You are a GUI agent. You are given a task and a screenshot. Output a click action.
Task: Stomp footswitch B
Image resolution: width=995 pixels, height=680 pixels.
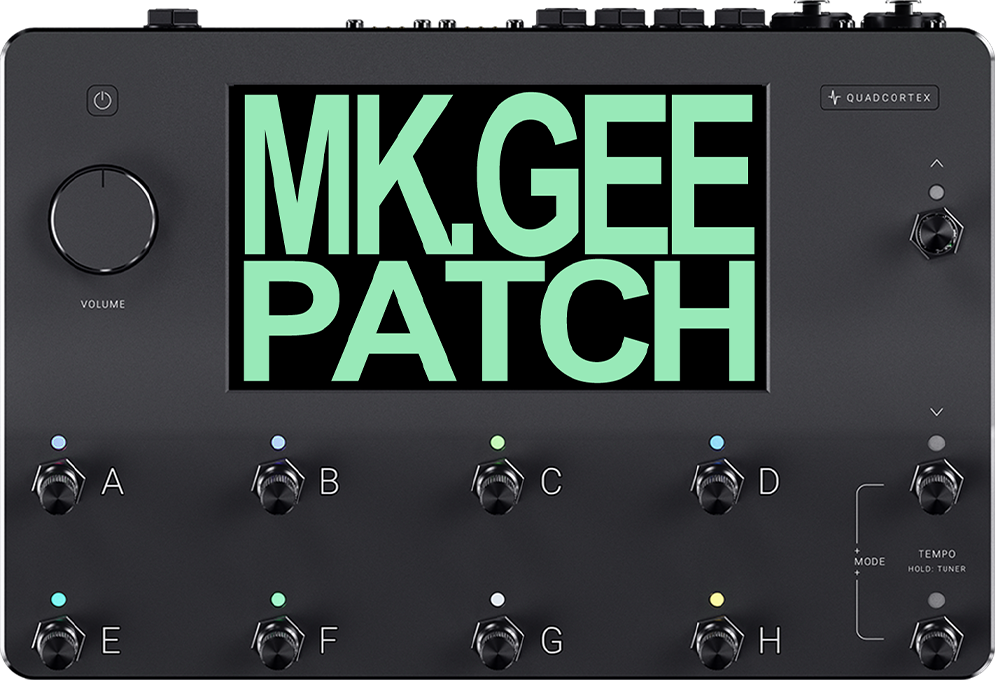tap(277, 487)
